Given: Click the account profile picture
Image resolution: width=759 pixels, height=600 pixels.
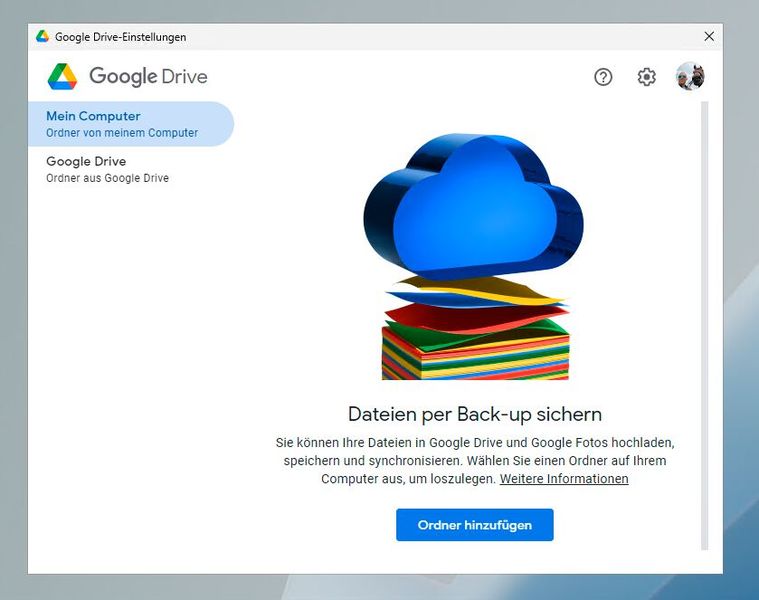Looking at the screenshot, I should coord(690,76).
